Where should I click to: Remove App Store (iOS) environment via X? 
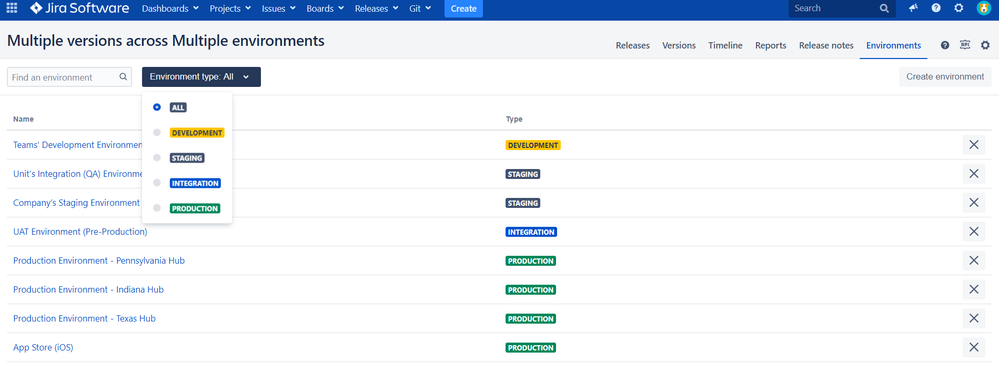click(974, 347)
